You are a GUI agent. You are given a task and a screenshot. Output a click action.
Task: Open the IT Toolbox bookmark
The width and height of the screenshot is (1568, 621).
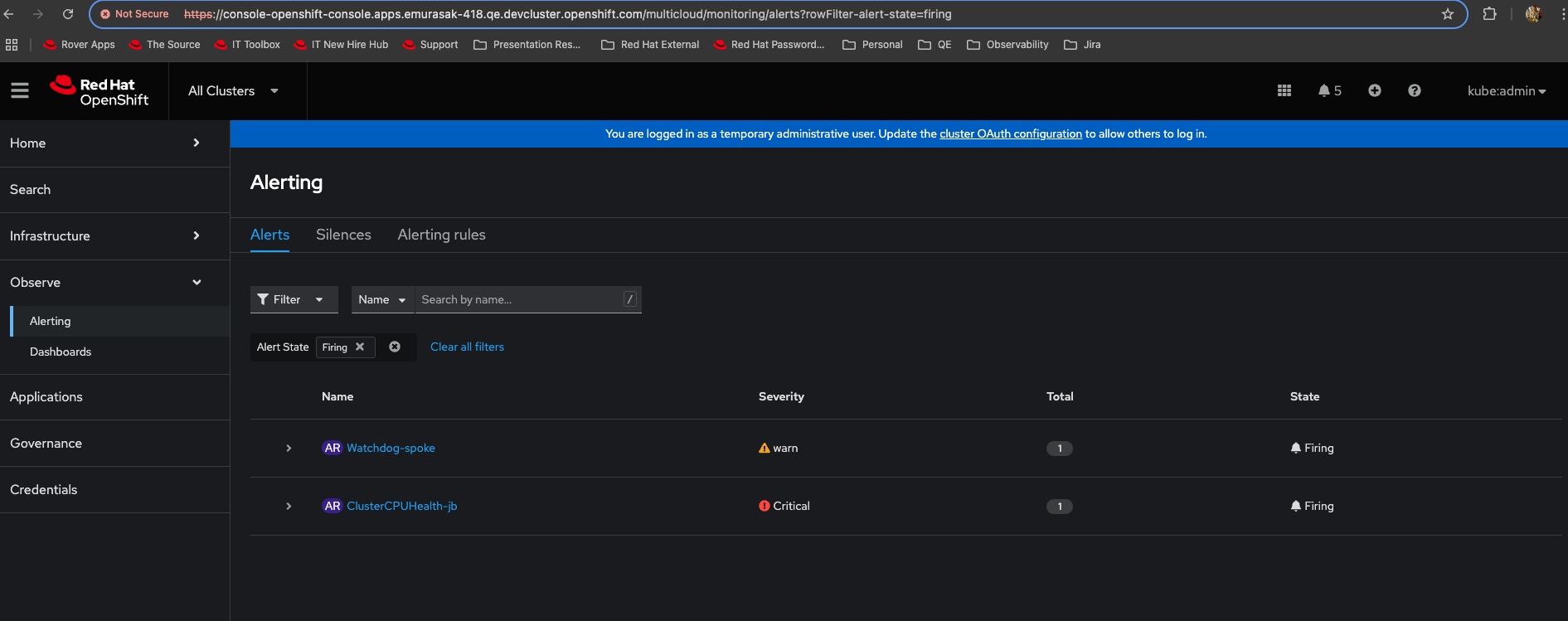pyautogui.click(x=248, y=45)
